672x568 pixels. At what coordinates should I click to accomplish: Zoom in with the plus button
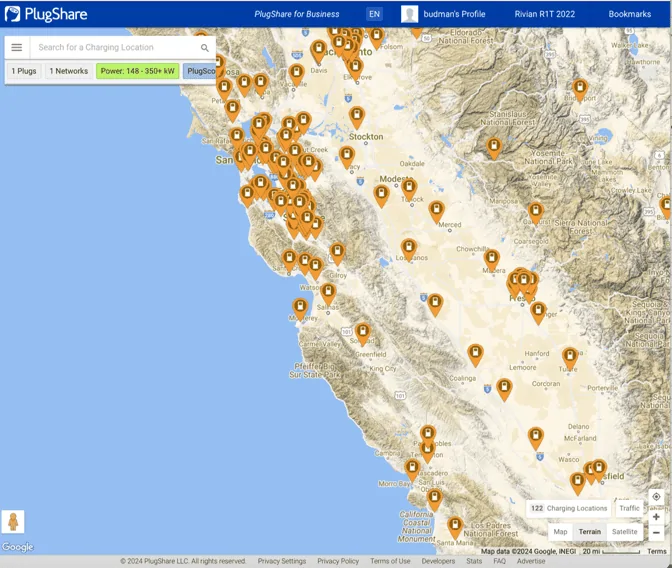pyautogui.click(x=656, y=517)
